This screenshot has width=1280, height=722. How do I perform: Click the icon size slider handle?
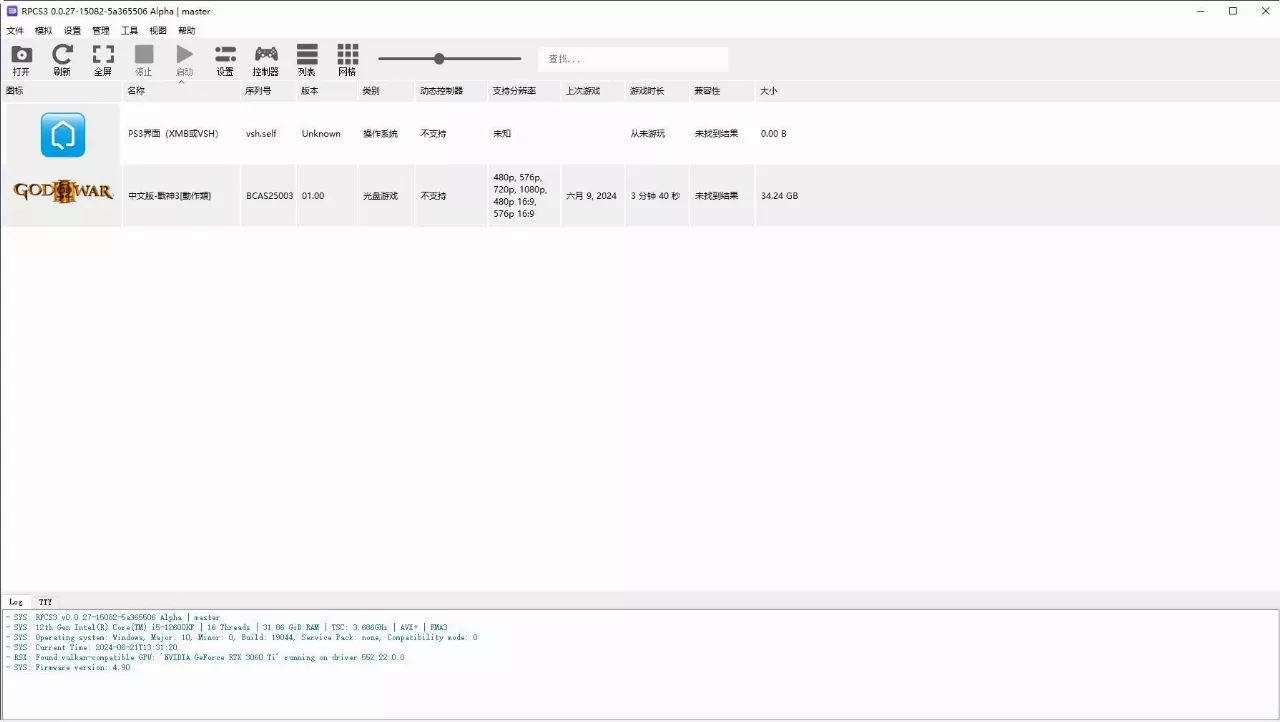439,59
